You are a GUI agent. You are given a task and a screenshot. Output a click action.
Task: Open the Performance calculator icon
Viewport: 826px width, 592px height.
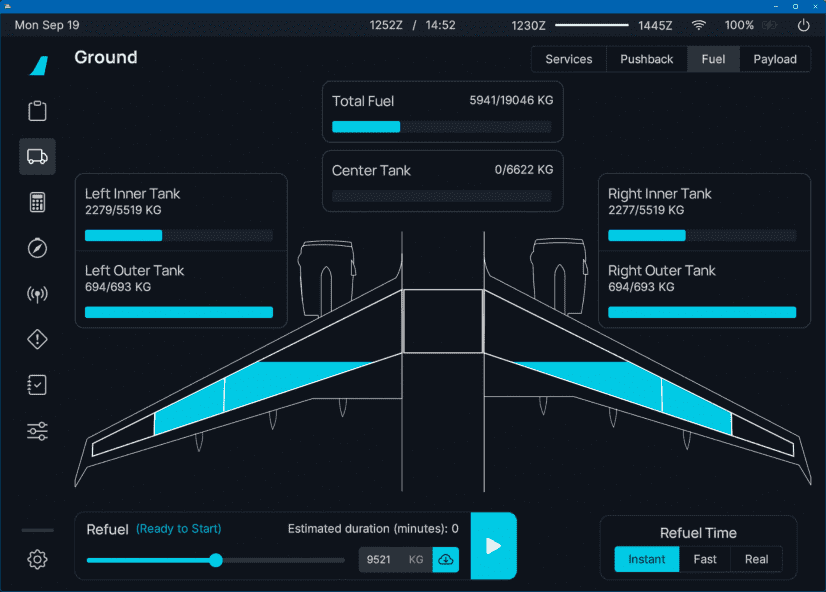pyautogui.click(x=37, y=203)
